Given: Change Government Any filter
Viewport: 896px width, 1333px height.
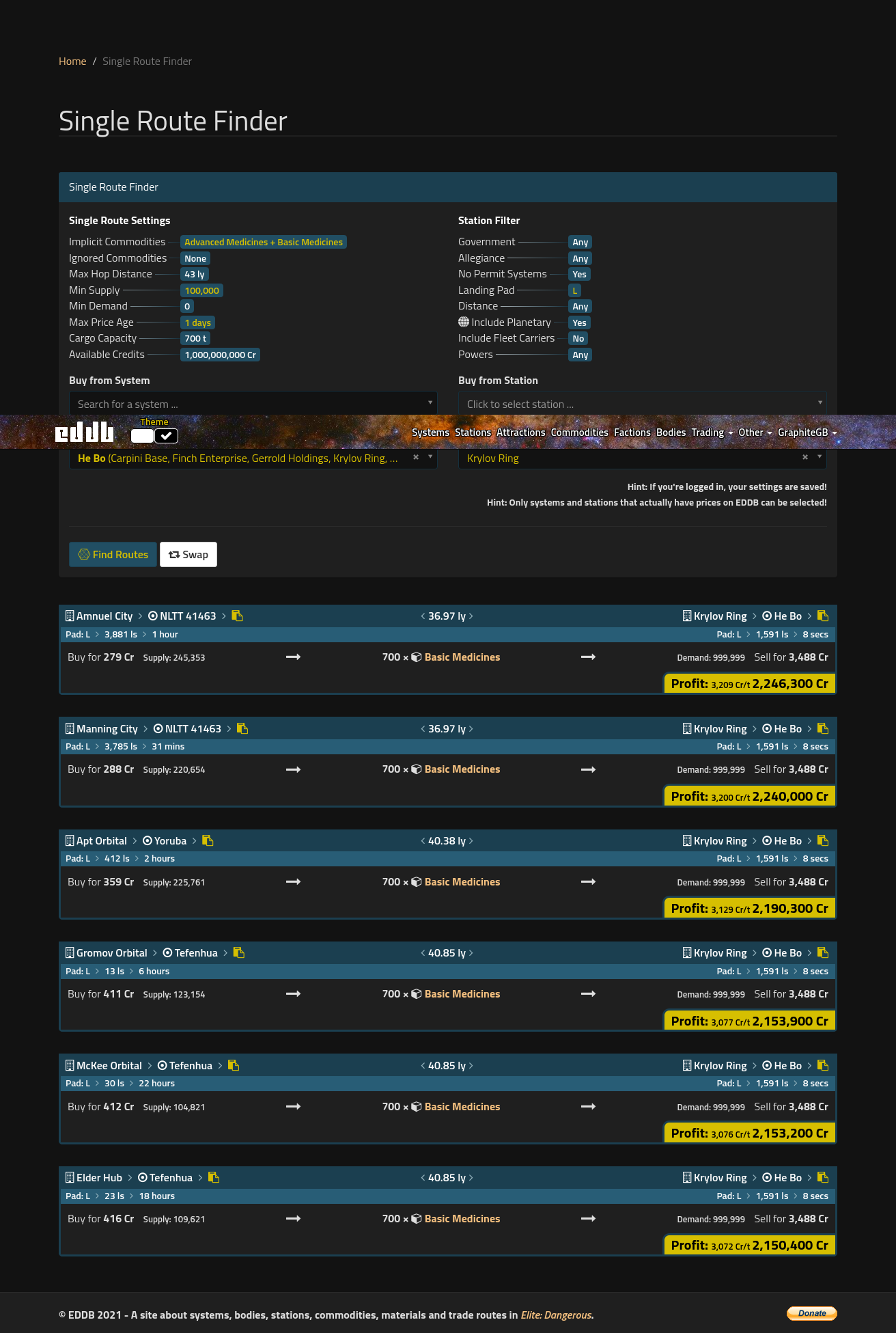Looking at the screenshot, I should pyautogui.click(x=580, y=242).
